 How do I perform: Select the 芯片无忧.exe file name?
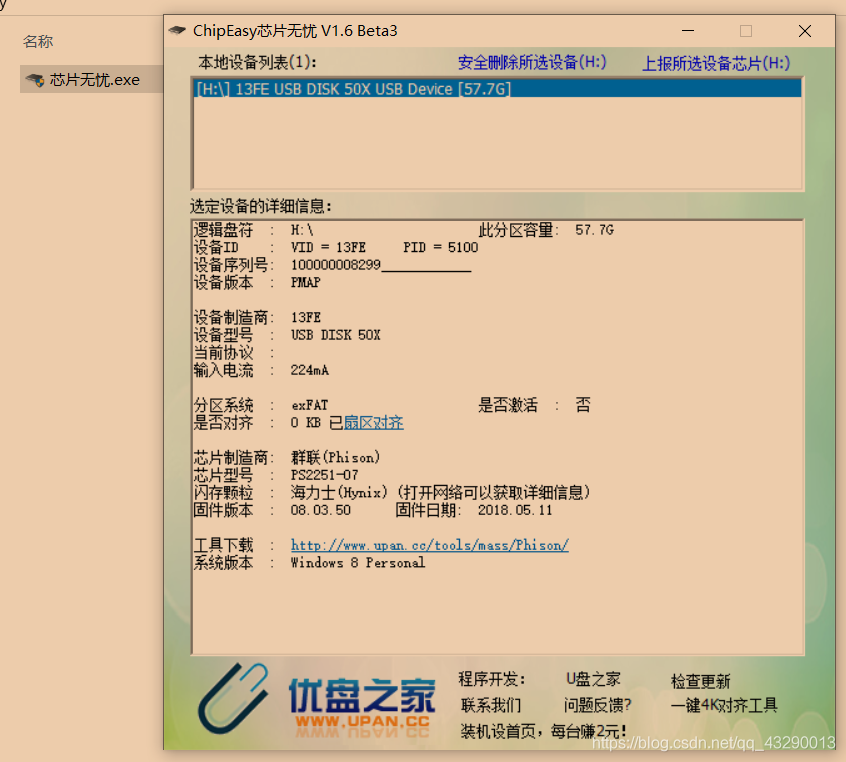coord(95,80)
